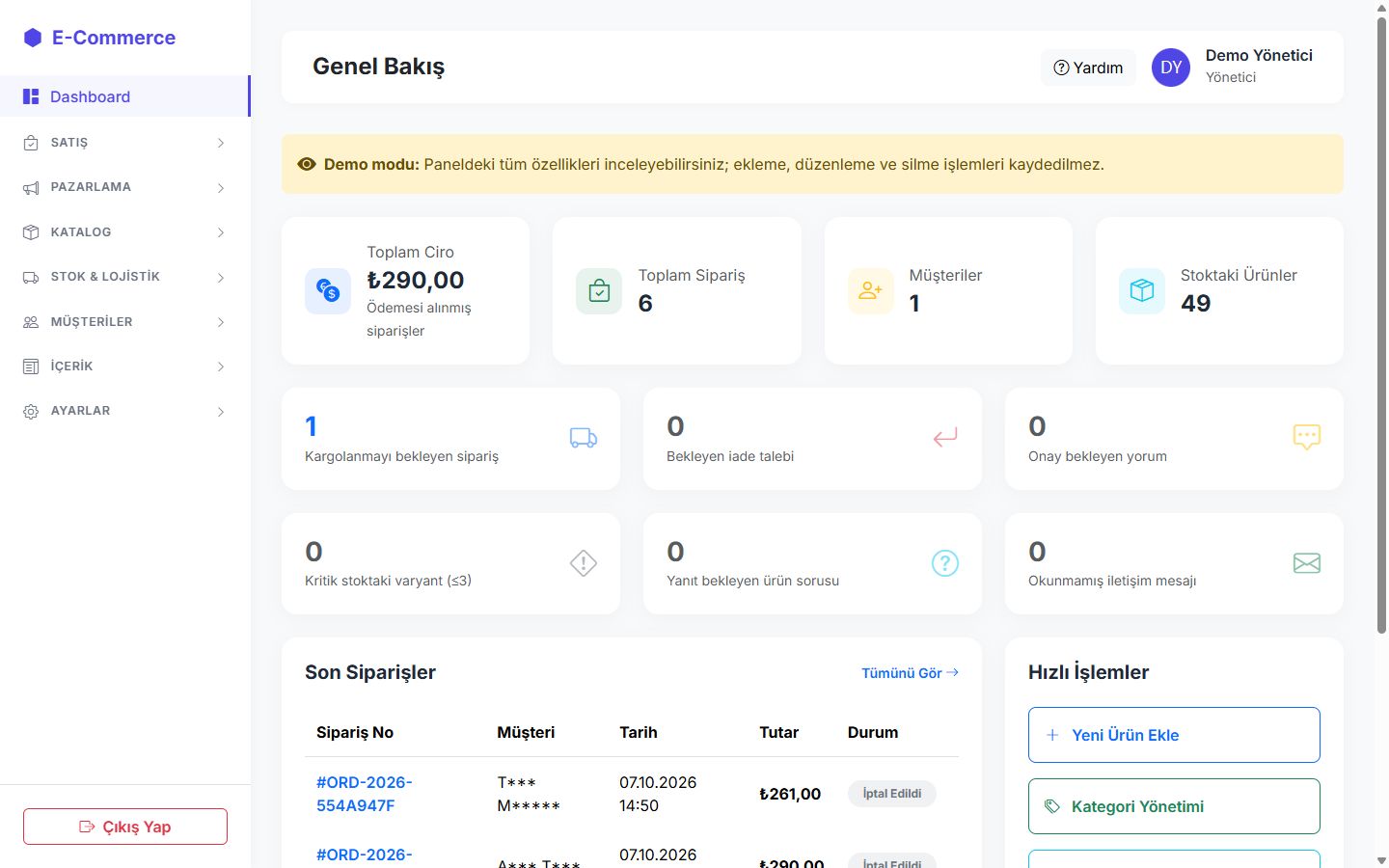Expand the MÜŞTERİLER section chevron
The image size is (1389, 868).
coord(221,322)
